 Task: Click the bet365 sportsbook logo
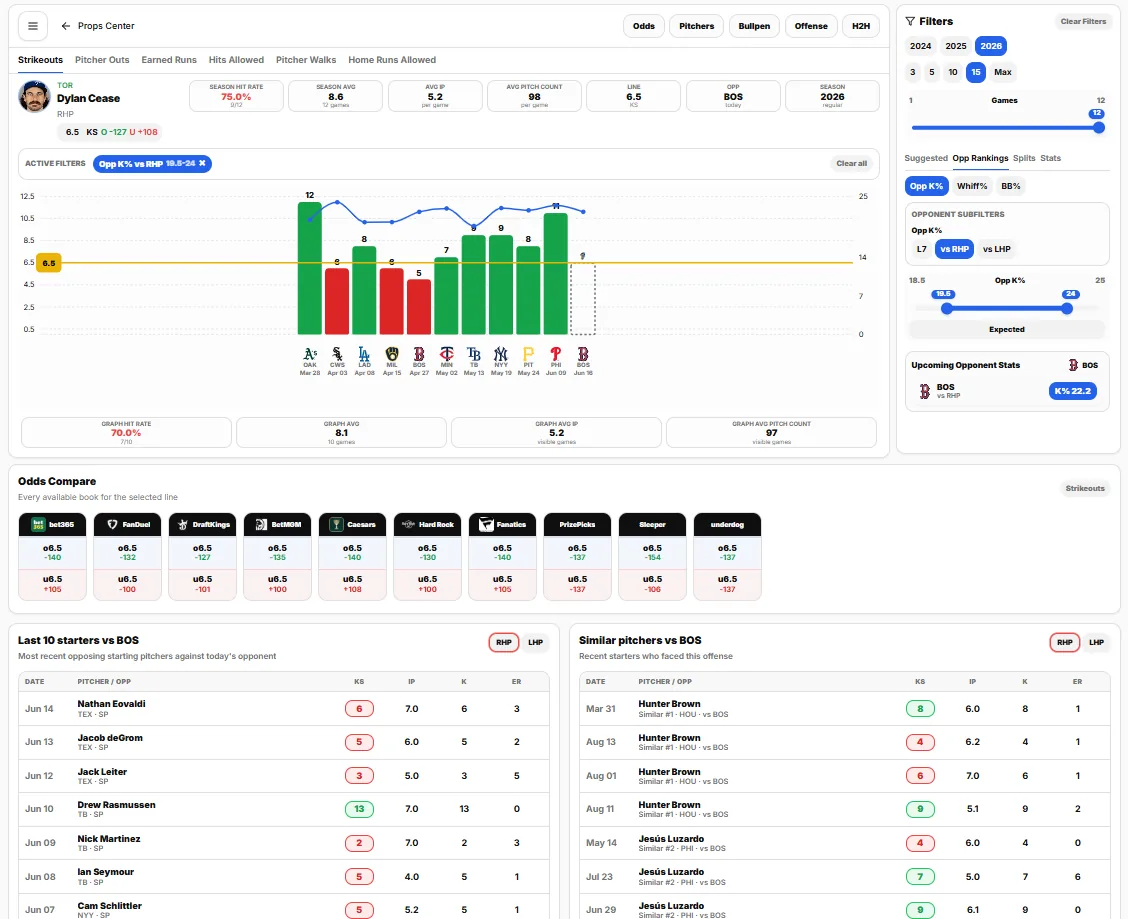pyautogui.click(x=38, y=525)
